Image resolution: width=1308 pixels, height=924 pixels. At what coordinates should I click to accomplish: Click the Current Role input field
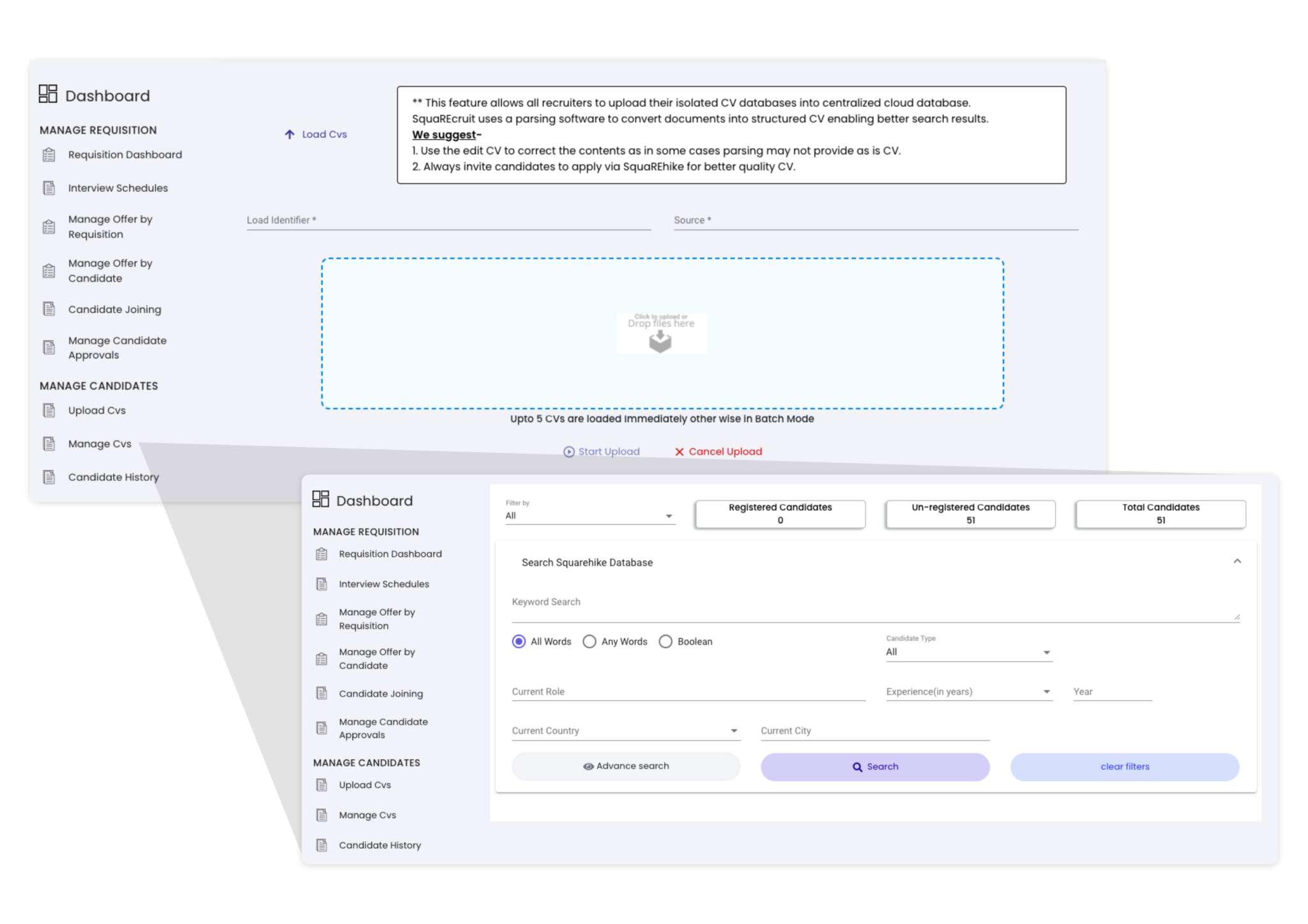click(688, 692)
